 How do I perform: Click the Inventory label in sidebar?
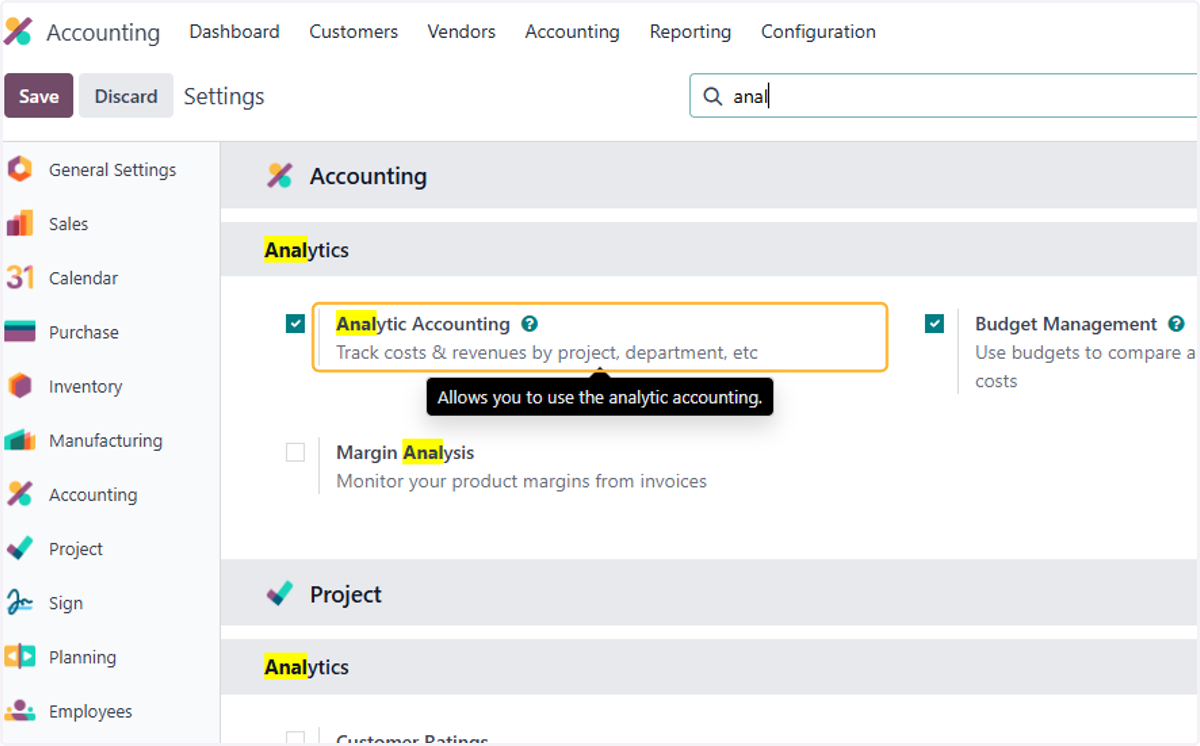pyautogui.click(x=85, y=386)
